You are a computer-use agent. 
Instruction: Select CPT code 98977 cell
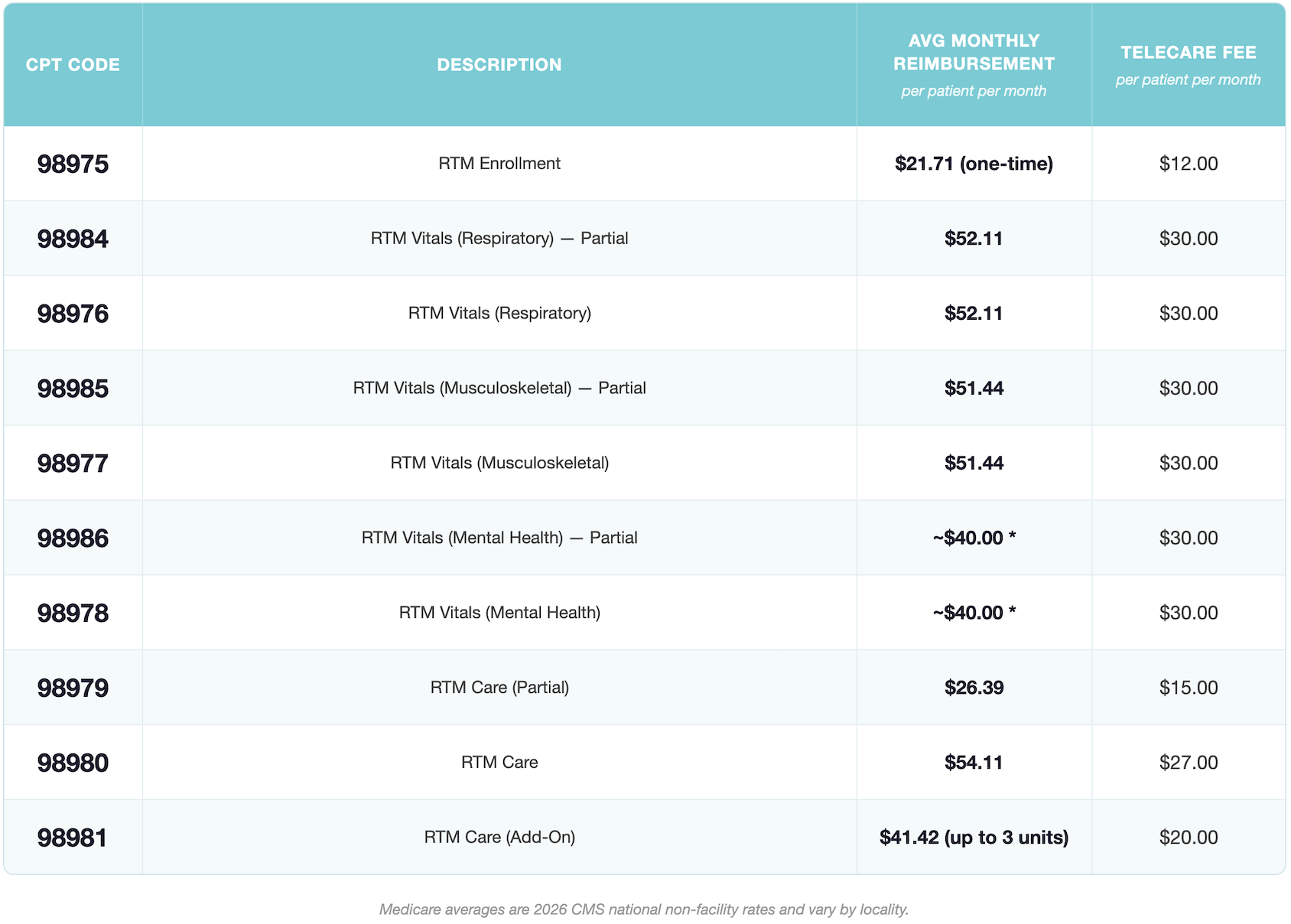tap(73, 464)
